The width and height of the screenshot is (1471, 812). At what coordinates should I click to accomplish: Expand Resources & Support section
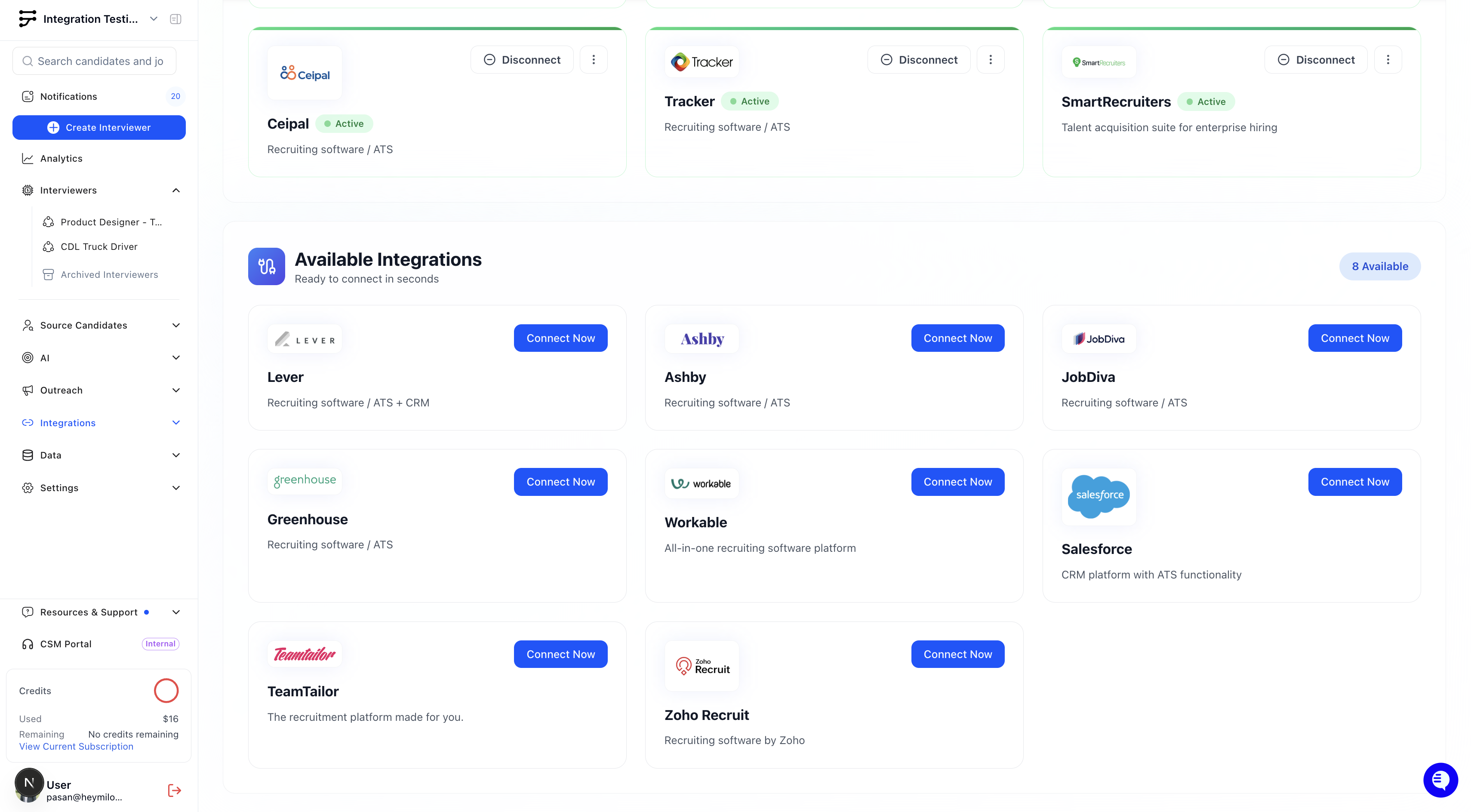point(176,612)
